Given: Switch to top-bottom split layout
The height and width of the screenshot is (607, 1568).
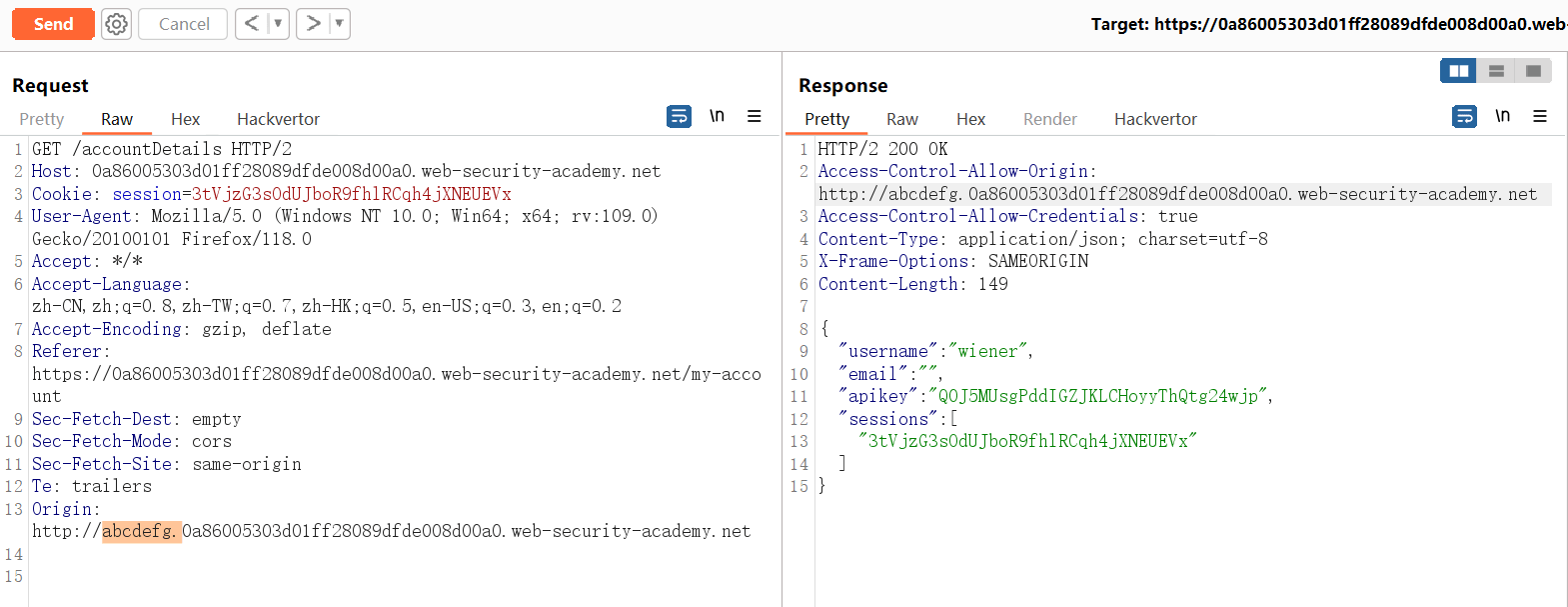Looking at the screenshot, I should point(1496,71).
